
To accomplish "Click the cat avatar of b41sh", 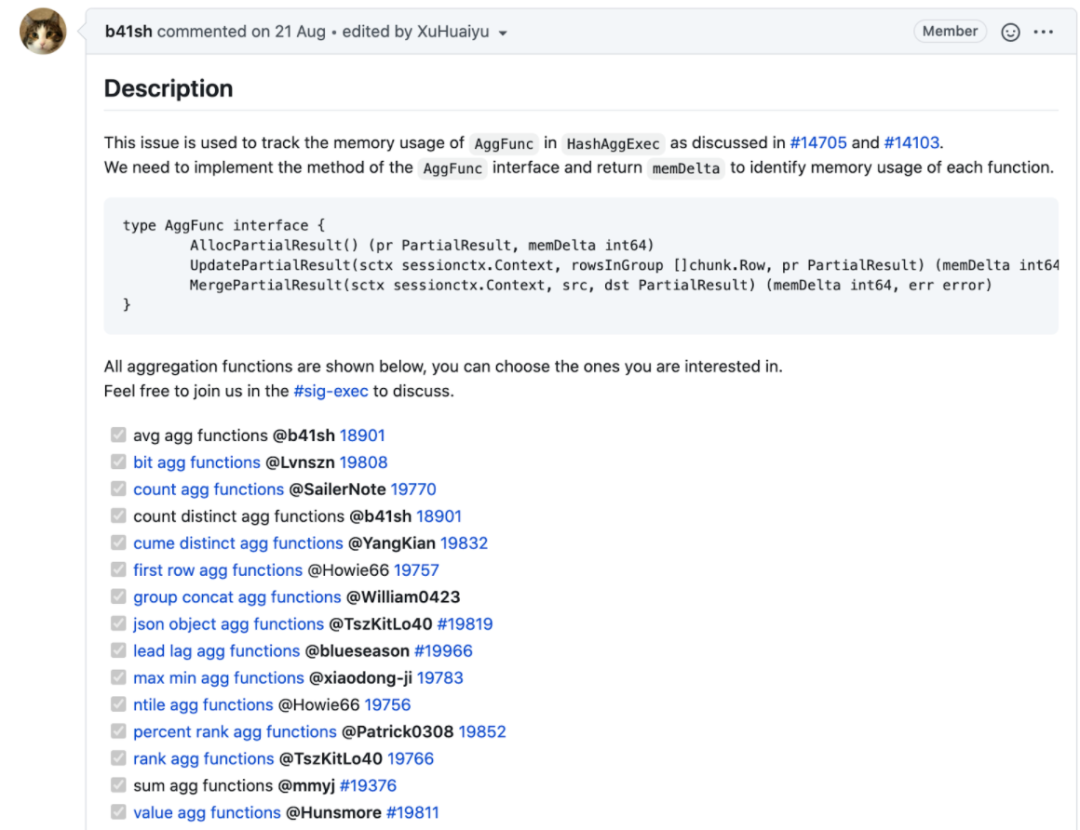I will point(43,32).
